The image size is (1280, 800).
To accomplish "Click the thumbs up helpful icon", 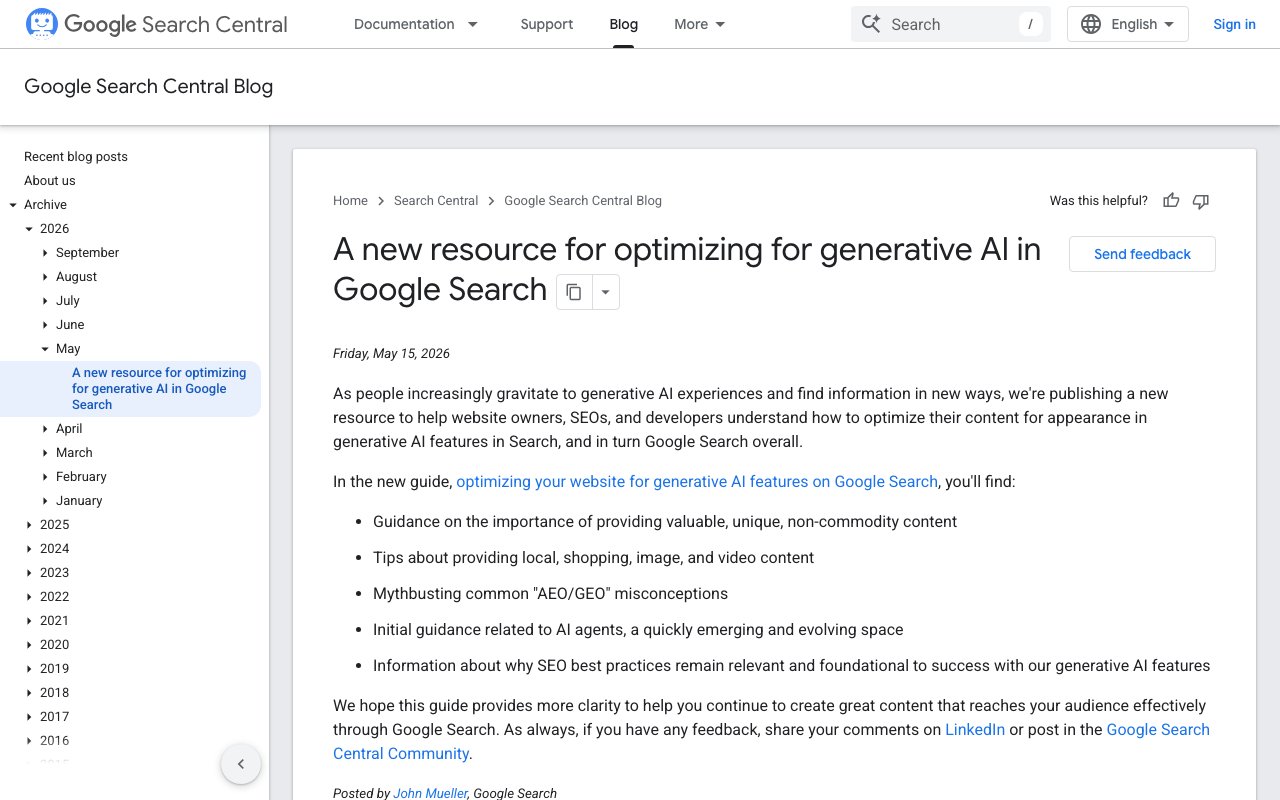I will pos(1171,201).
